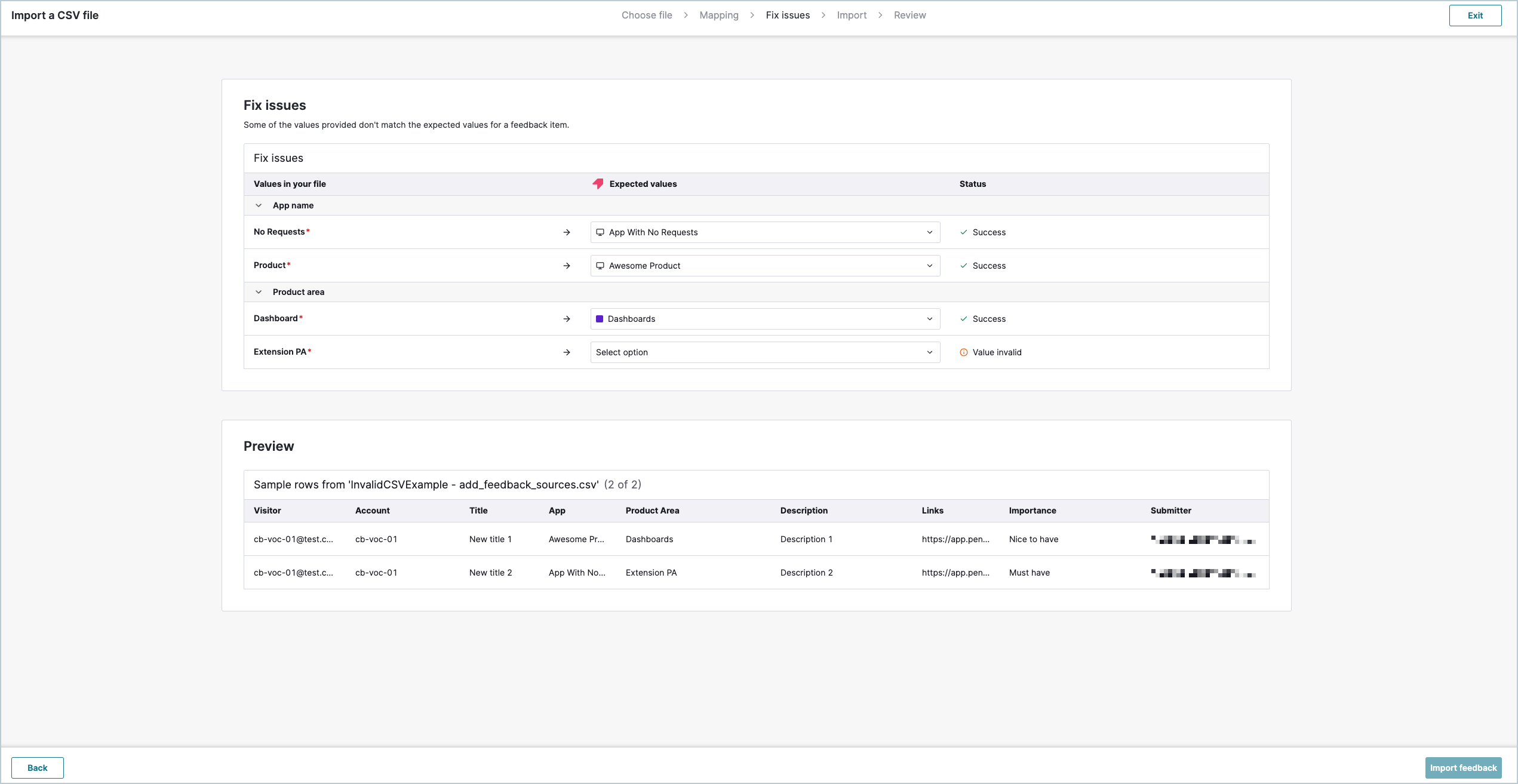
Task: Click success checkmark for Dashboard row
Action: click(x=964, y=319)
